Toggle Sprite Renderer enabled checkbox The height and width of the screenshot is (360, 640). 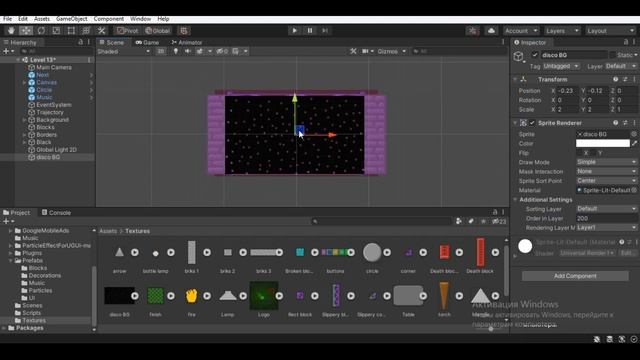tap(532, 122)
